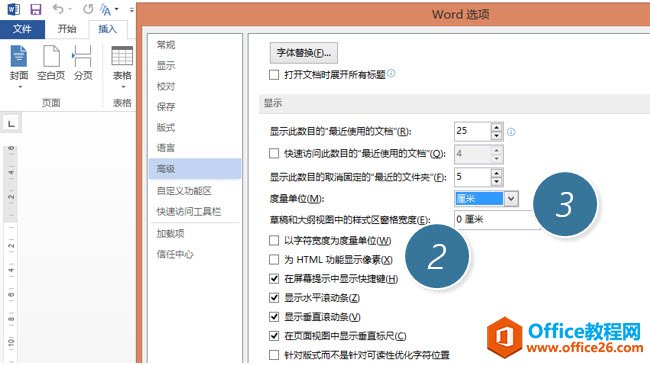Viewport: 650px width, 365px height.
Task: Insert a blank page (空白页)
Action: 51,62
